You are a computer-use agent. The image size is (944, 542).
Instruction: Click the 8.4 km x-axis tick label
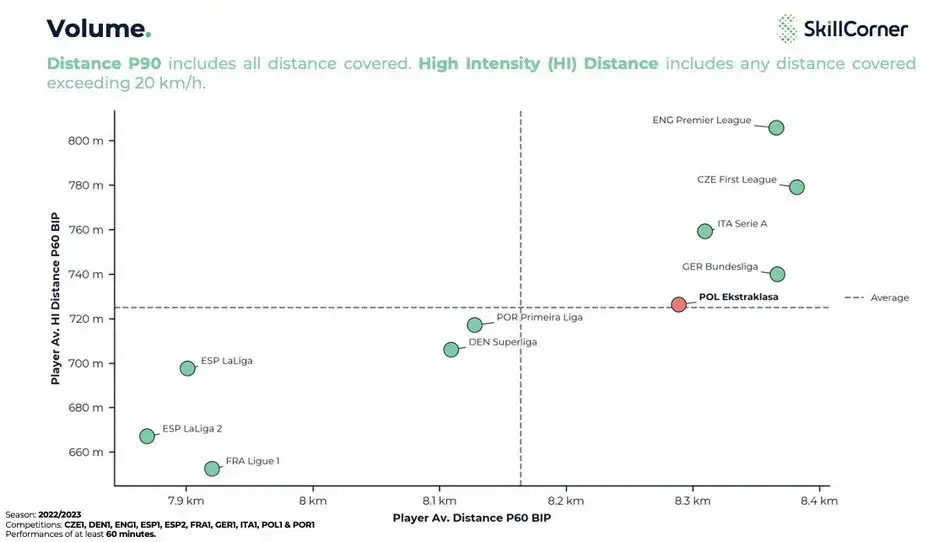[816, 499]
